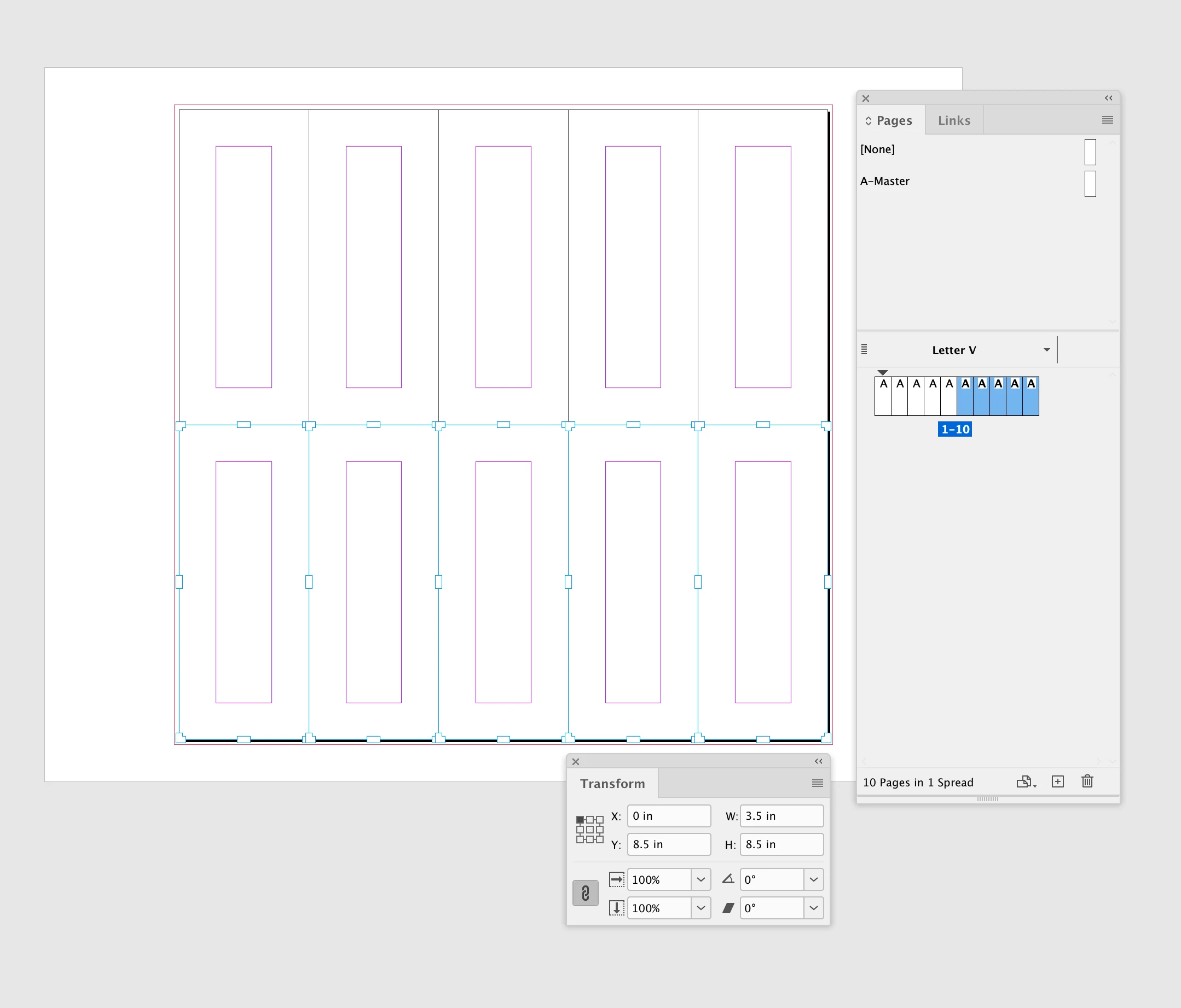The width and height of the screenshot is (1181, 1008).
Task: Select the Pages tab
Action: point(894,120)
